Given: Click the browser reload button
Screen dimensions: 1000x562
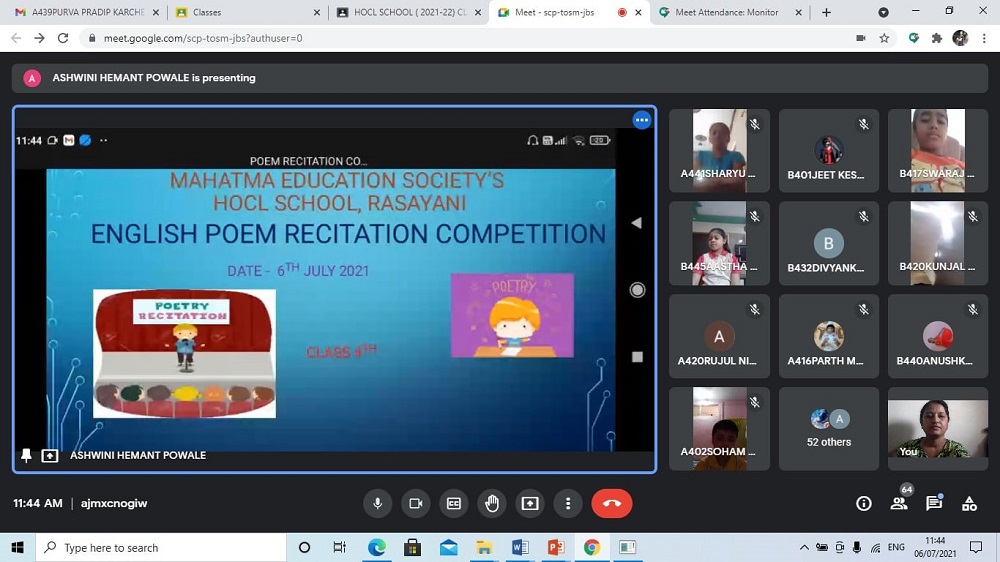Looking at the screenshot, I should (x=63, y=38).
